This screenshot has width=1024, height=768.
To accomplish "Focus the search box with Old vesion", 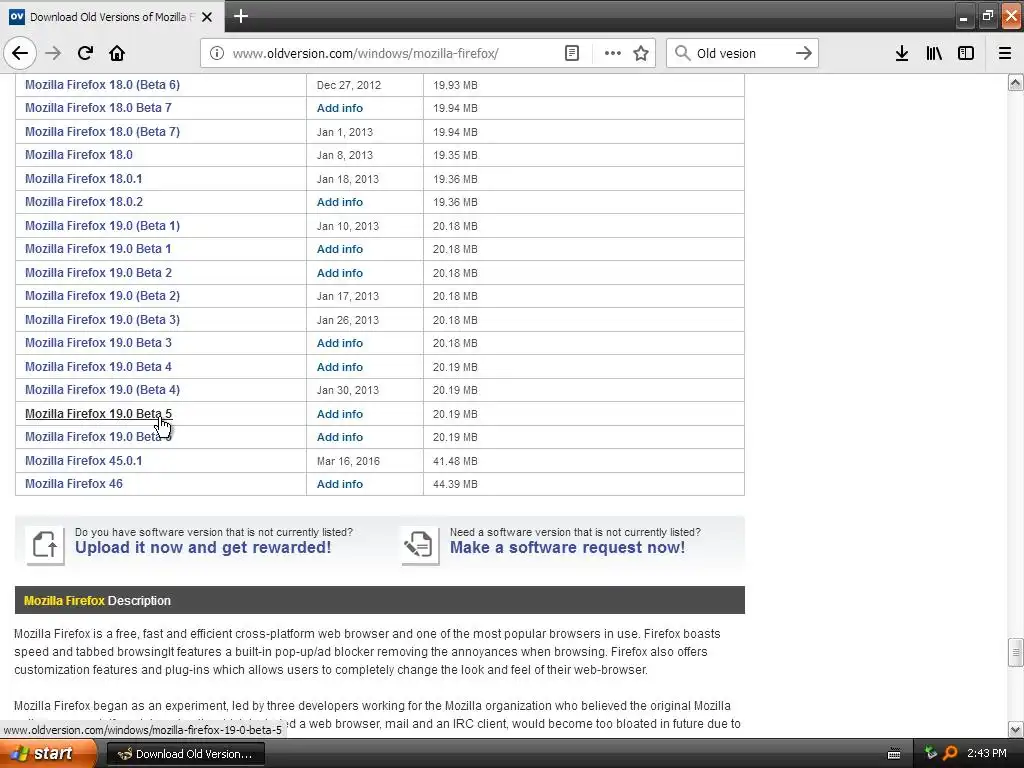I will (x=741, y=53).
